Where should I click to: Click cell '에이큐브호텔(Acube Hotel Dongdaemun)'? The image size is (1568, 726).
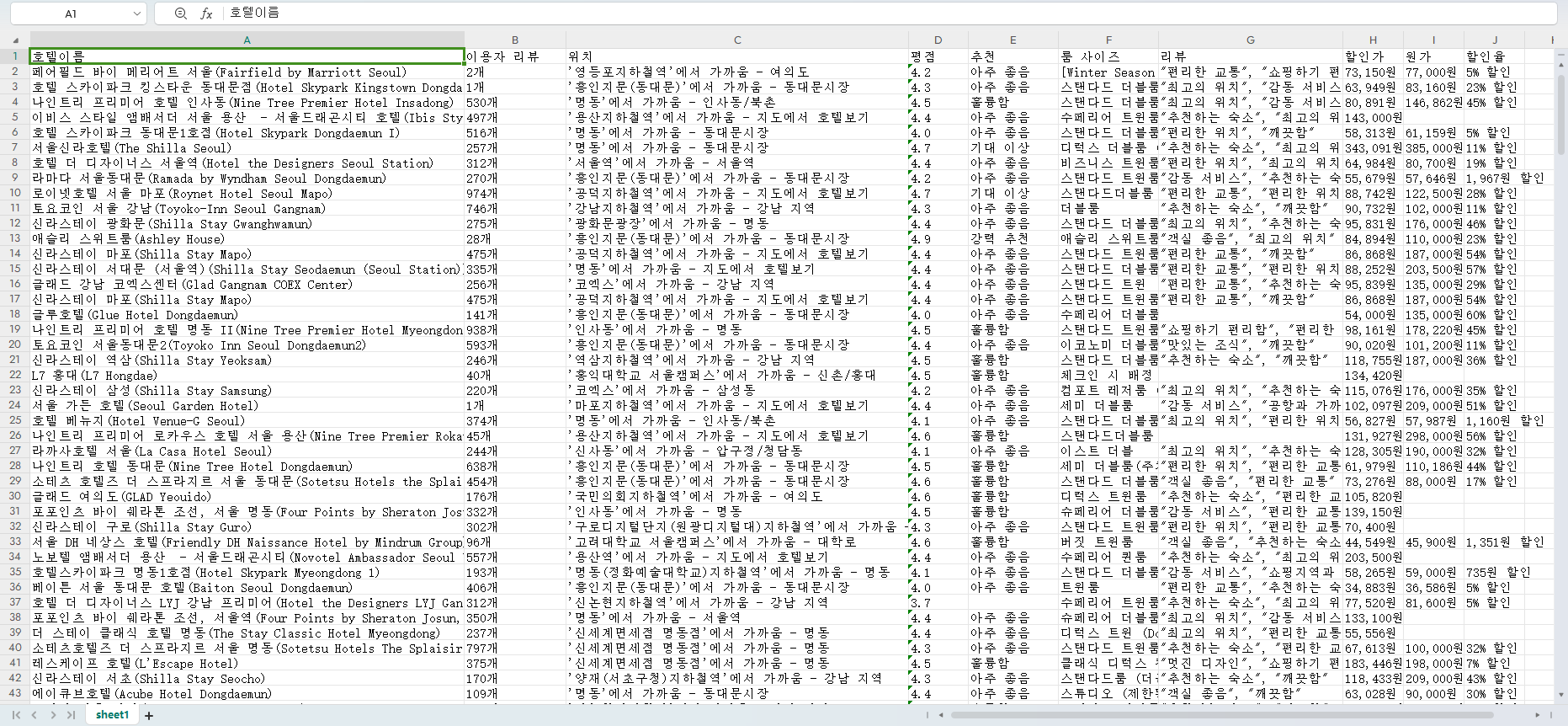247,693
